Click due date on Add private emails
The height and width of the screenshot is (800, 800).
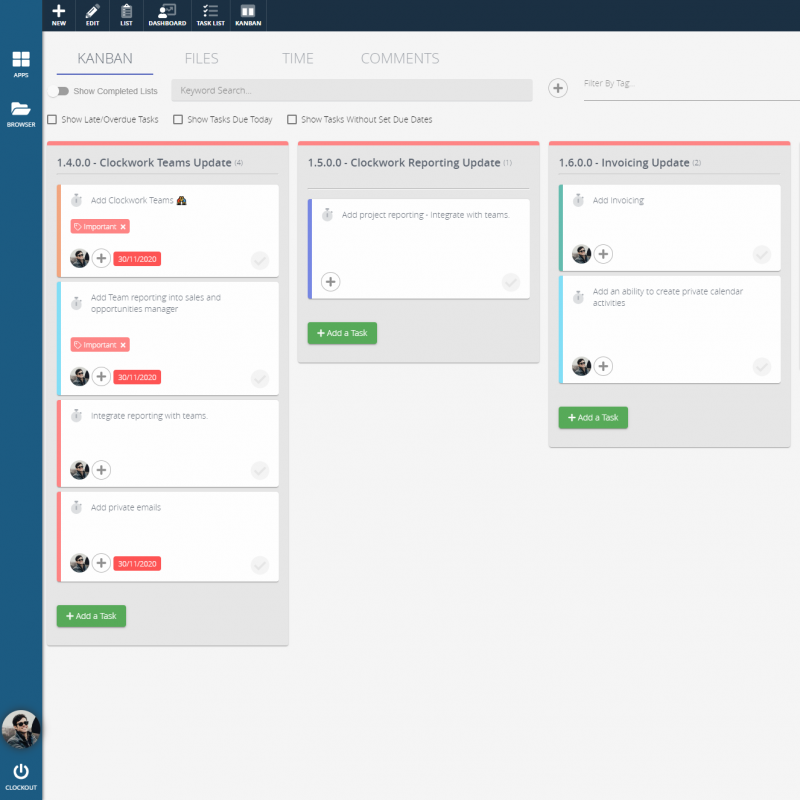(137, 564)
